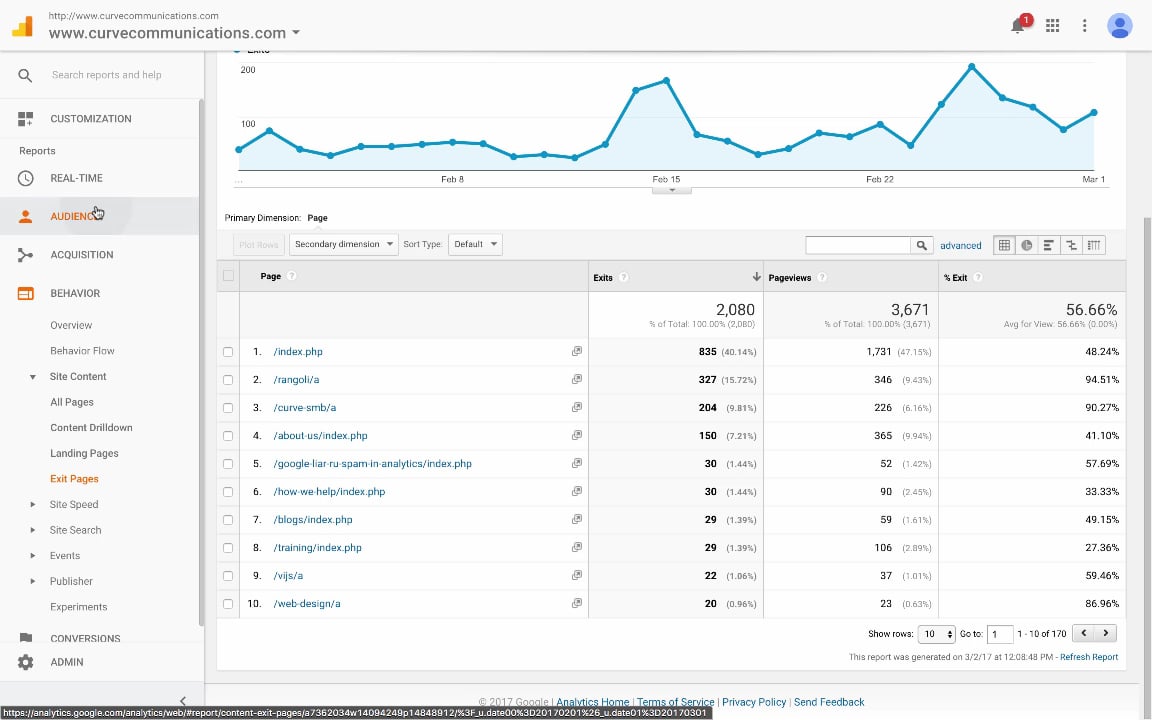The height and width of the screenshot is (720, 1152).
Task: Open Behavior Overview report
Action: [x=71, y=325]
